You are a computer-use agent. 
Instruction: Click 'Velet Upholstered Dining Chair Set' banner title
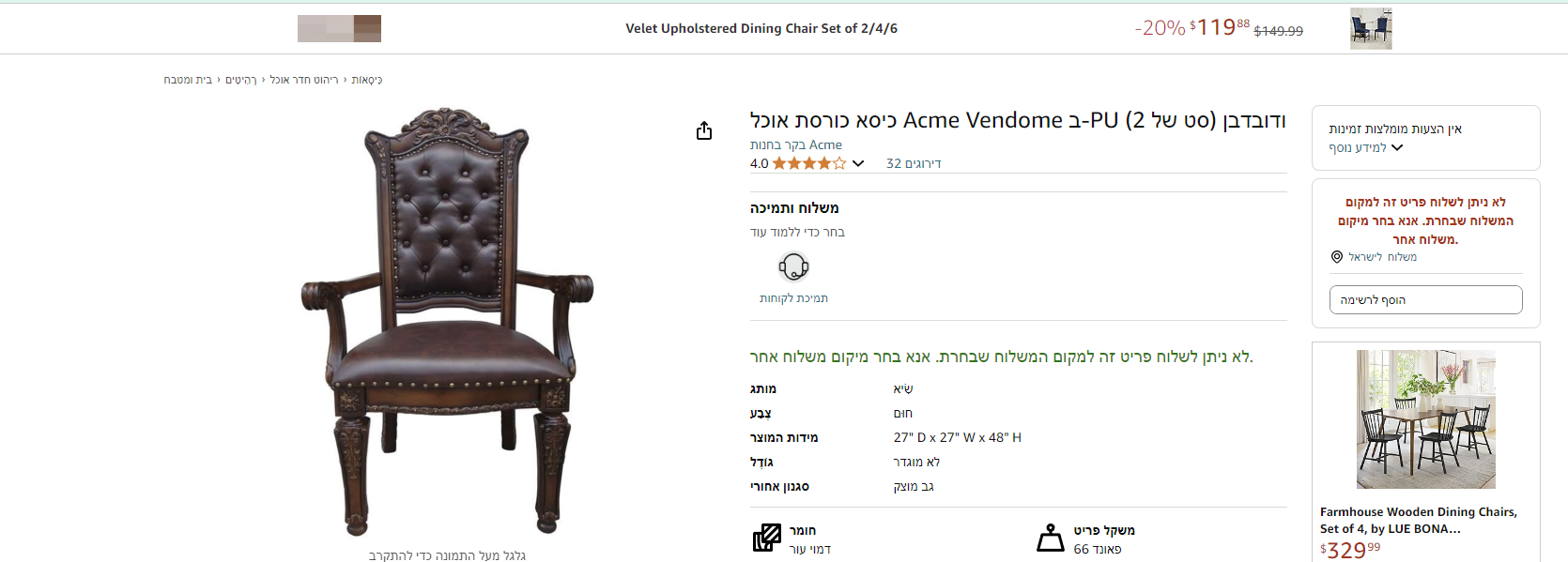tap(761, 29)
